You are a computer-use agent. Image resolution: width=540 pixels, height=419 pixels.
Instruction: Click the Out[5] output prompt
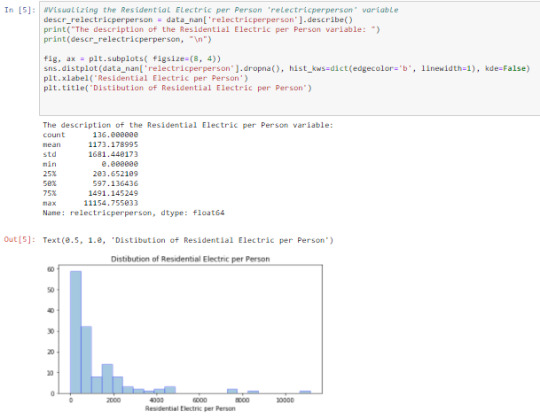(x=20, y=240)
